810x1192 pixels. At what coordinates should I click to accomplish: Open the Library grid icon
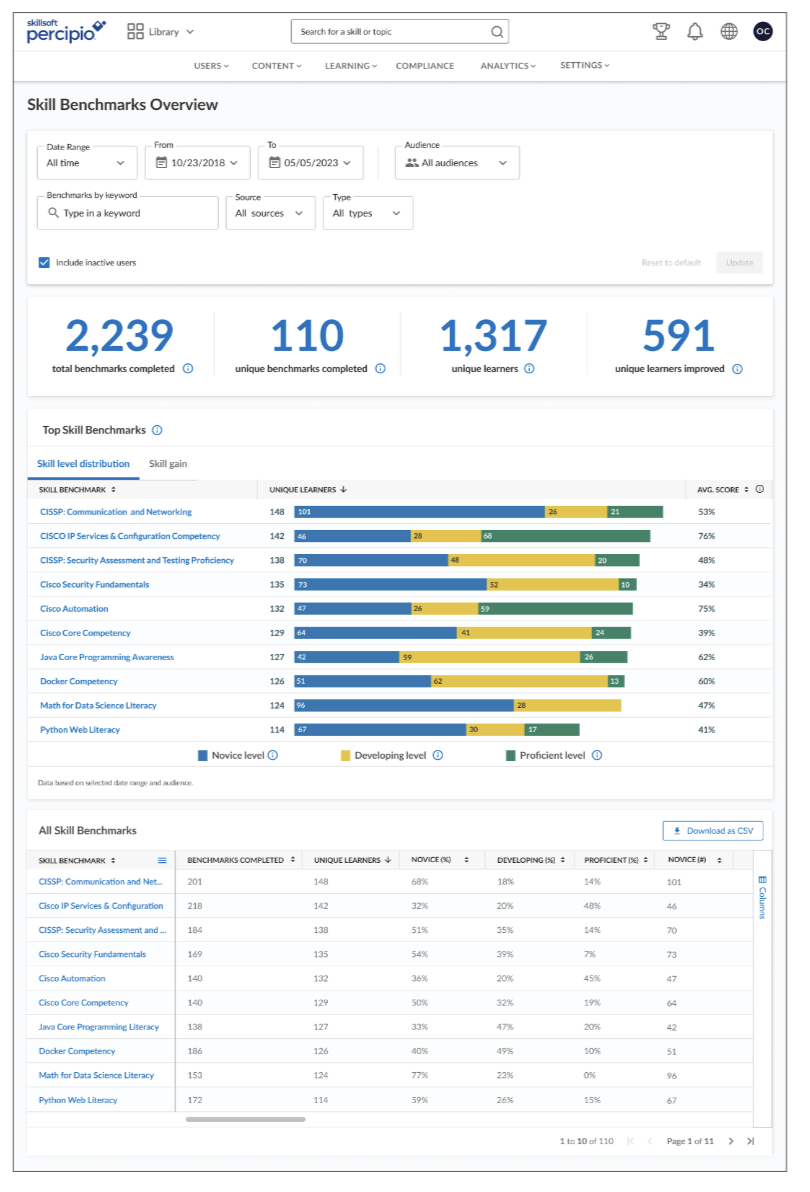pyautogui.click(x=135, y=31)
